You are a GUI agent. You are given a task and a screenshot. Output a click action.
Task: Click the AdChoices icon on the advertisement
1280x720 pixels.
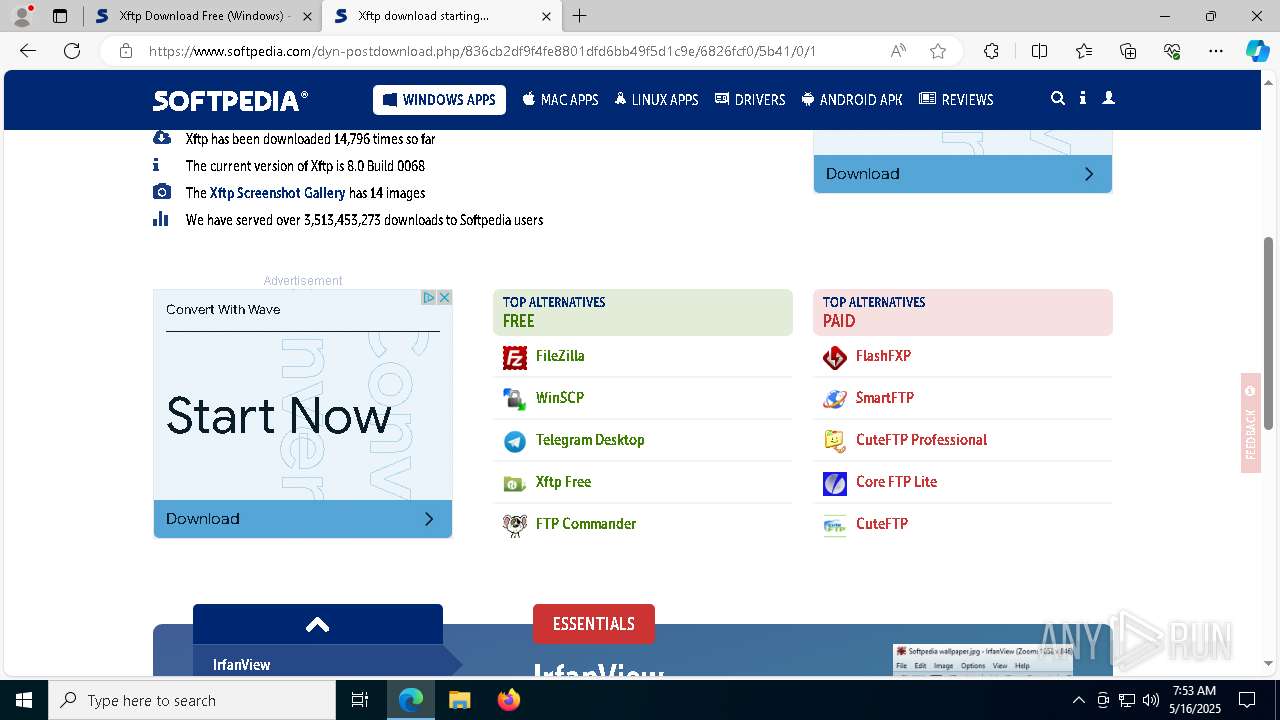point(428,298)
